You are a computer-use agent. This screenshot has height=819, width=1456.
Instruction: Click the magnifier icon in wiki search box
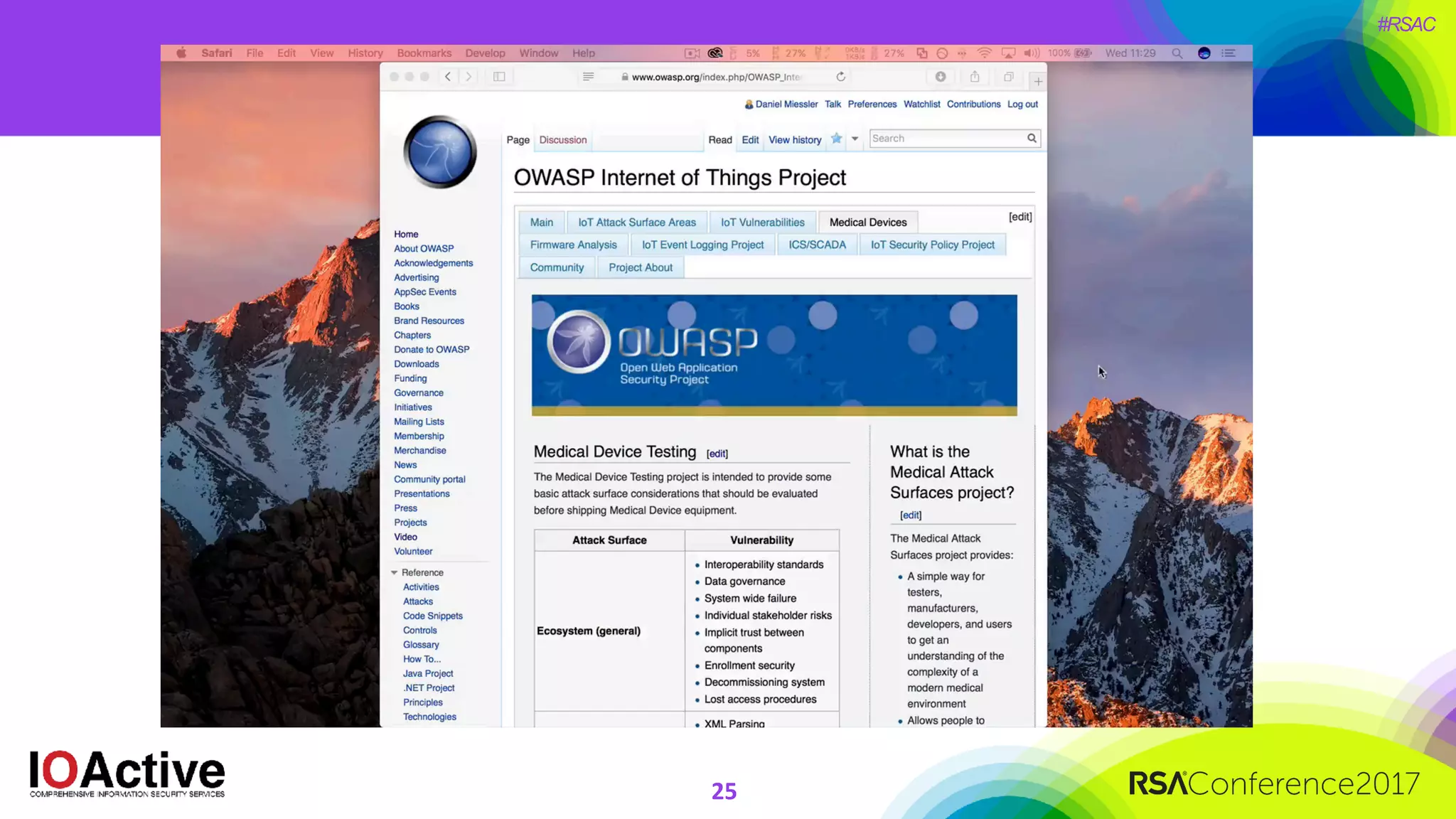tap(1032, 138)
